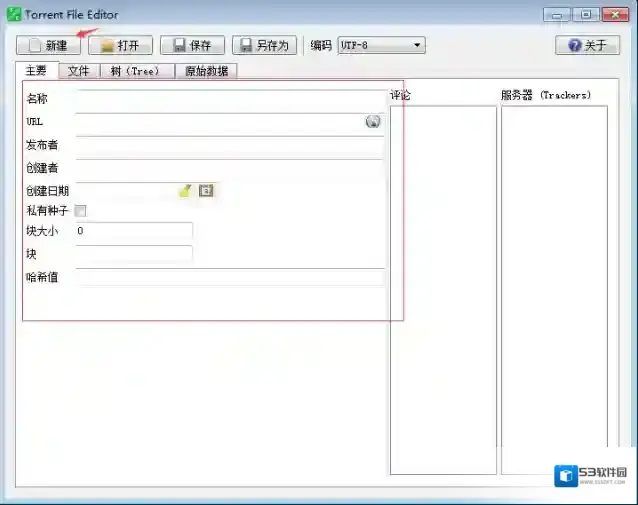The image size is (638, 505).
Task: Click the 发布者 publisher input field
Action: coord(228,146)
